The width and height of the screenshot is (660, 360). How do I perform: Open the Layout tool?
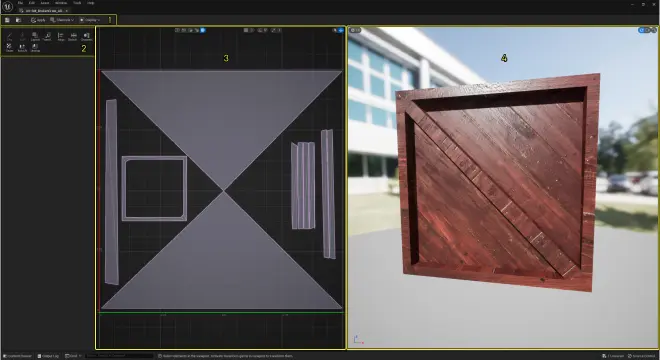[35, 37]
